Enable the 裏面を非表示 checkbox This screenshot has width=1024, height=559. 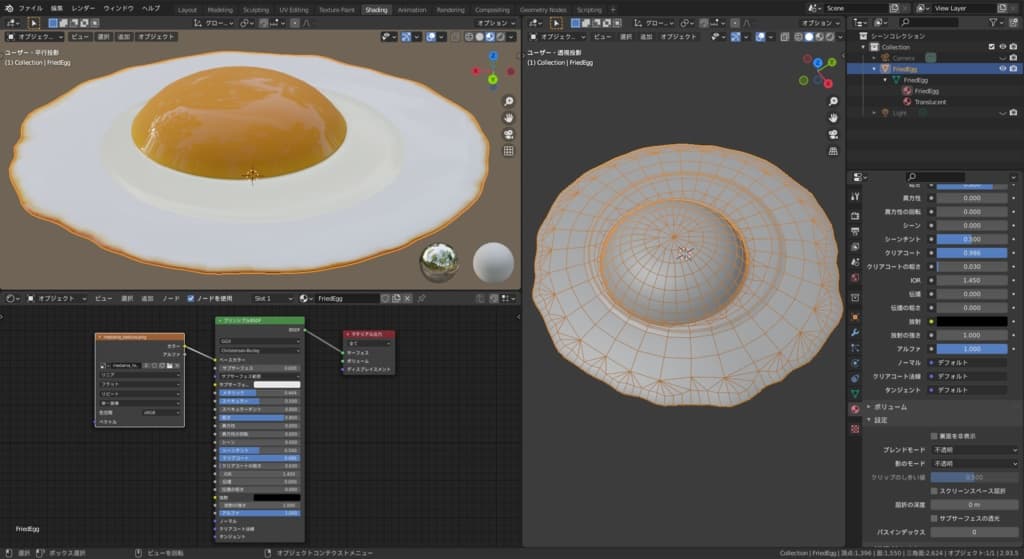pyautogui.click(x=933, y=436)
